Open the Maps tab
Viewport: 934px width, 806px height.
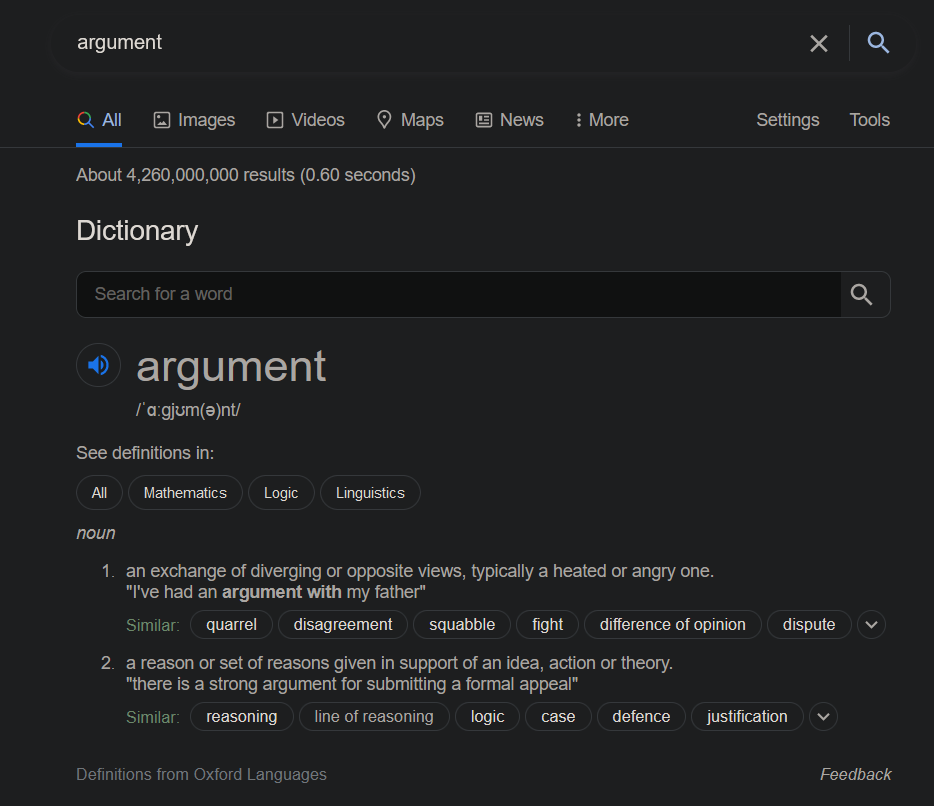[410, 120]
